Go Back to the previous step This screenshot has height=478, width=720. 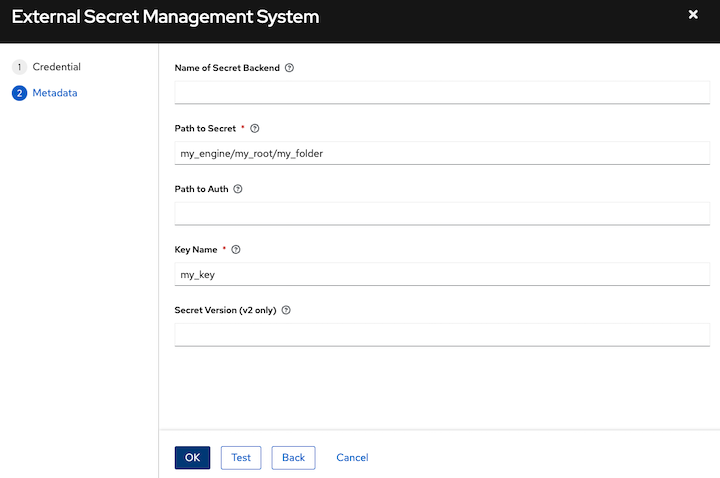(293, 458)
